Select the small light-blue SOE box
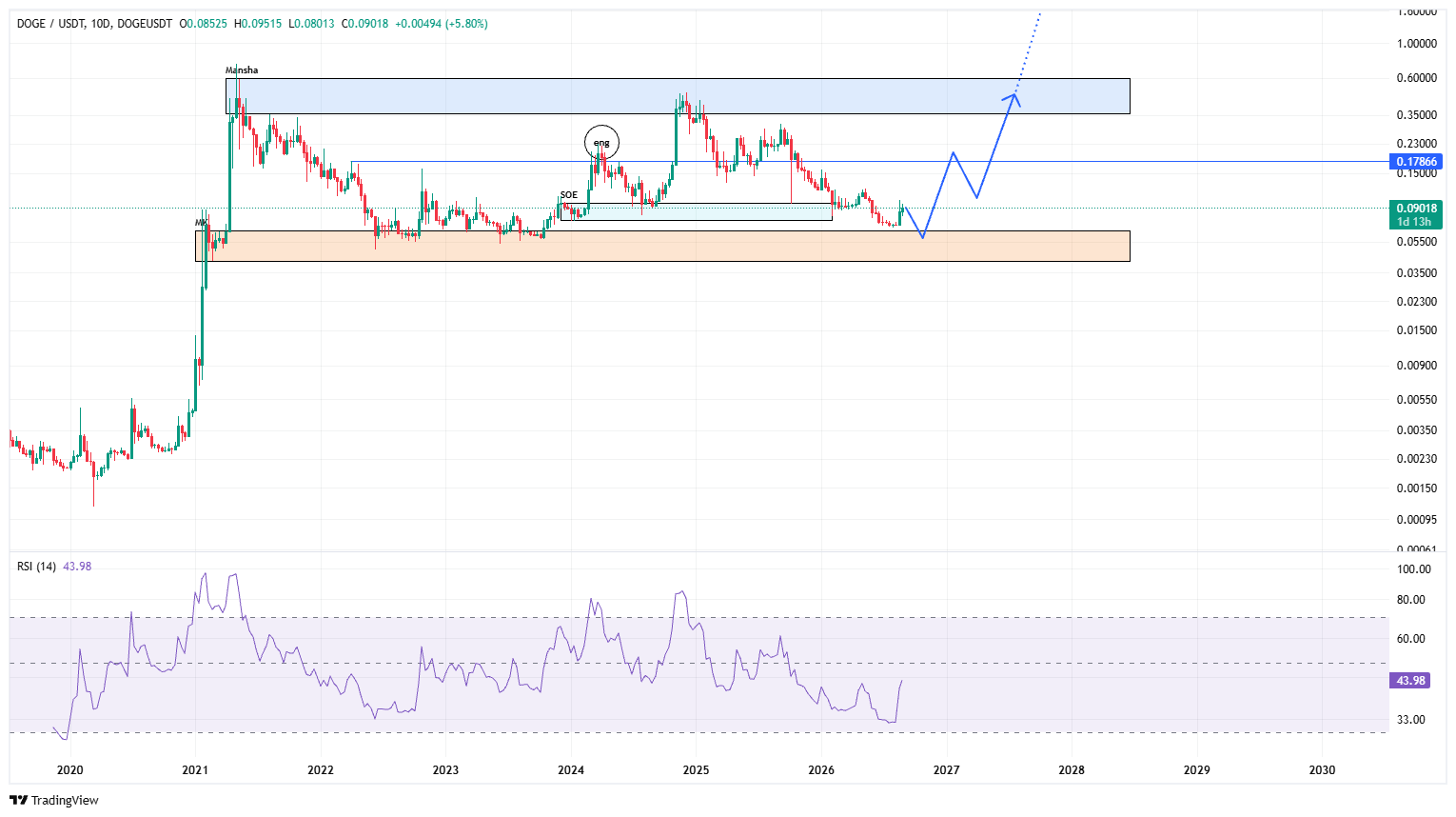 click(696, 211)
